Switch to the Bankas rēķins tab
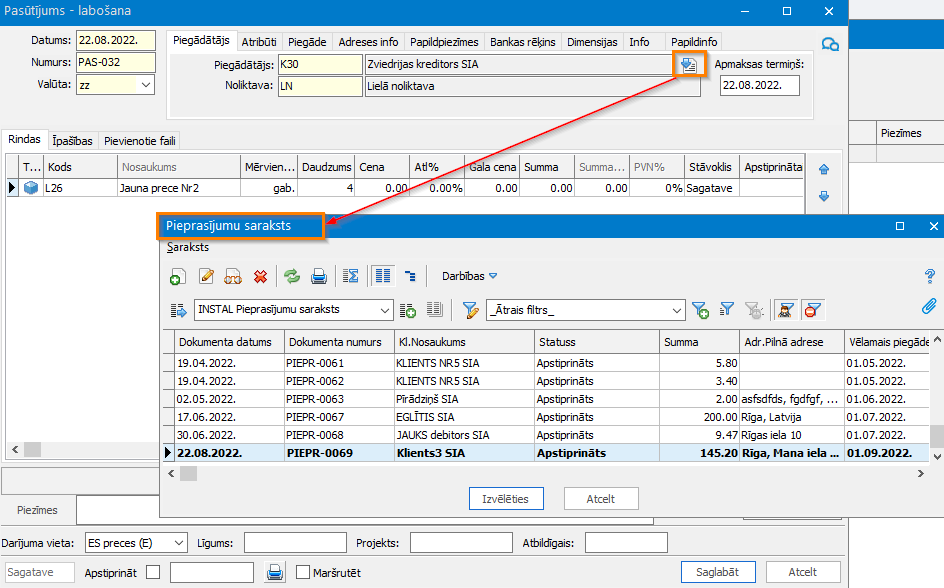This screenshot has height=588, width=944. click(521, 42)
